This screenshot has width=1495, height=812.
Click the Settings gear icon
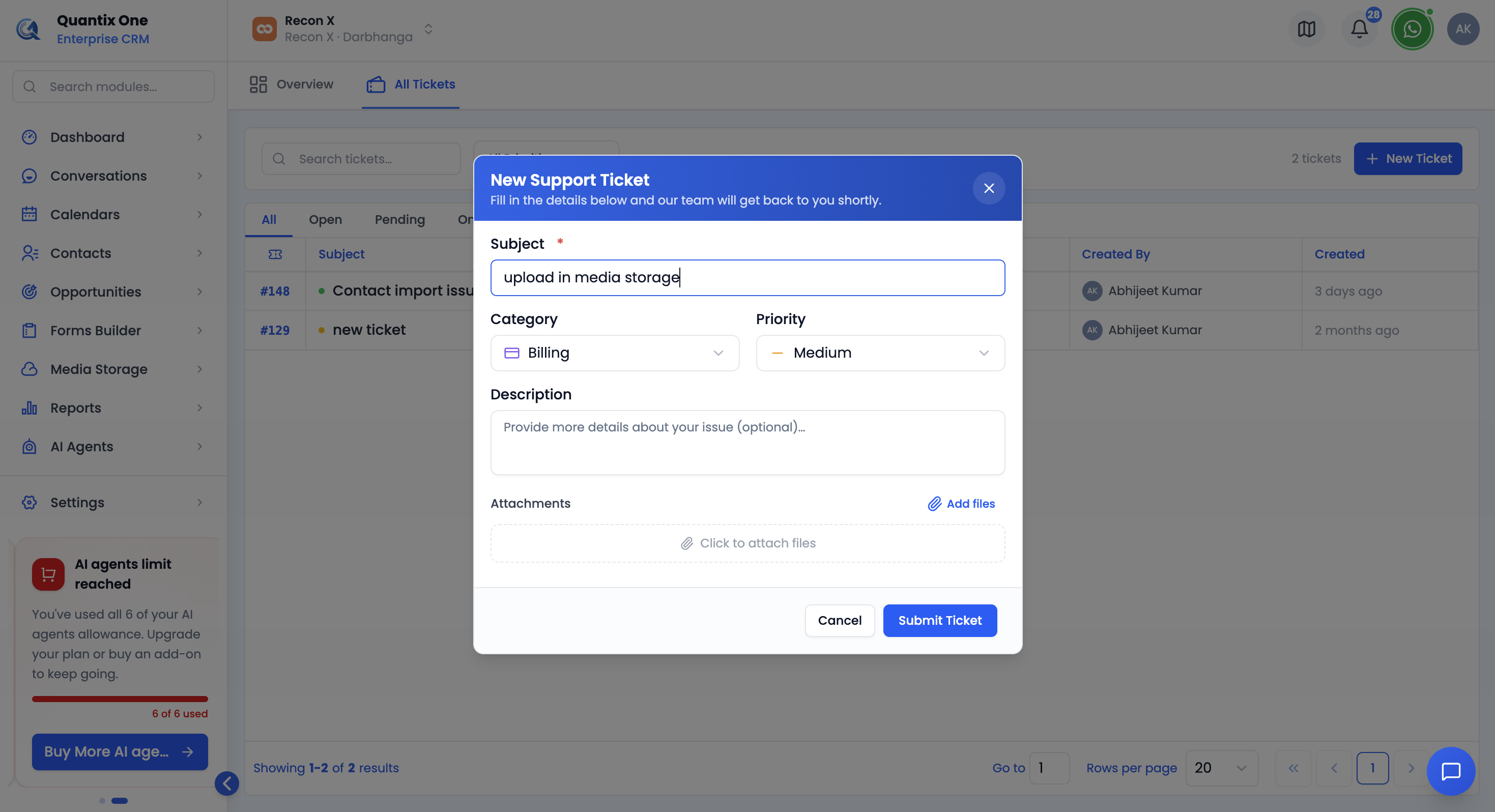click(29, 503)
